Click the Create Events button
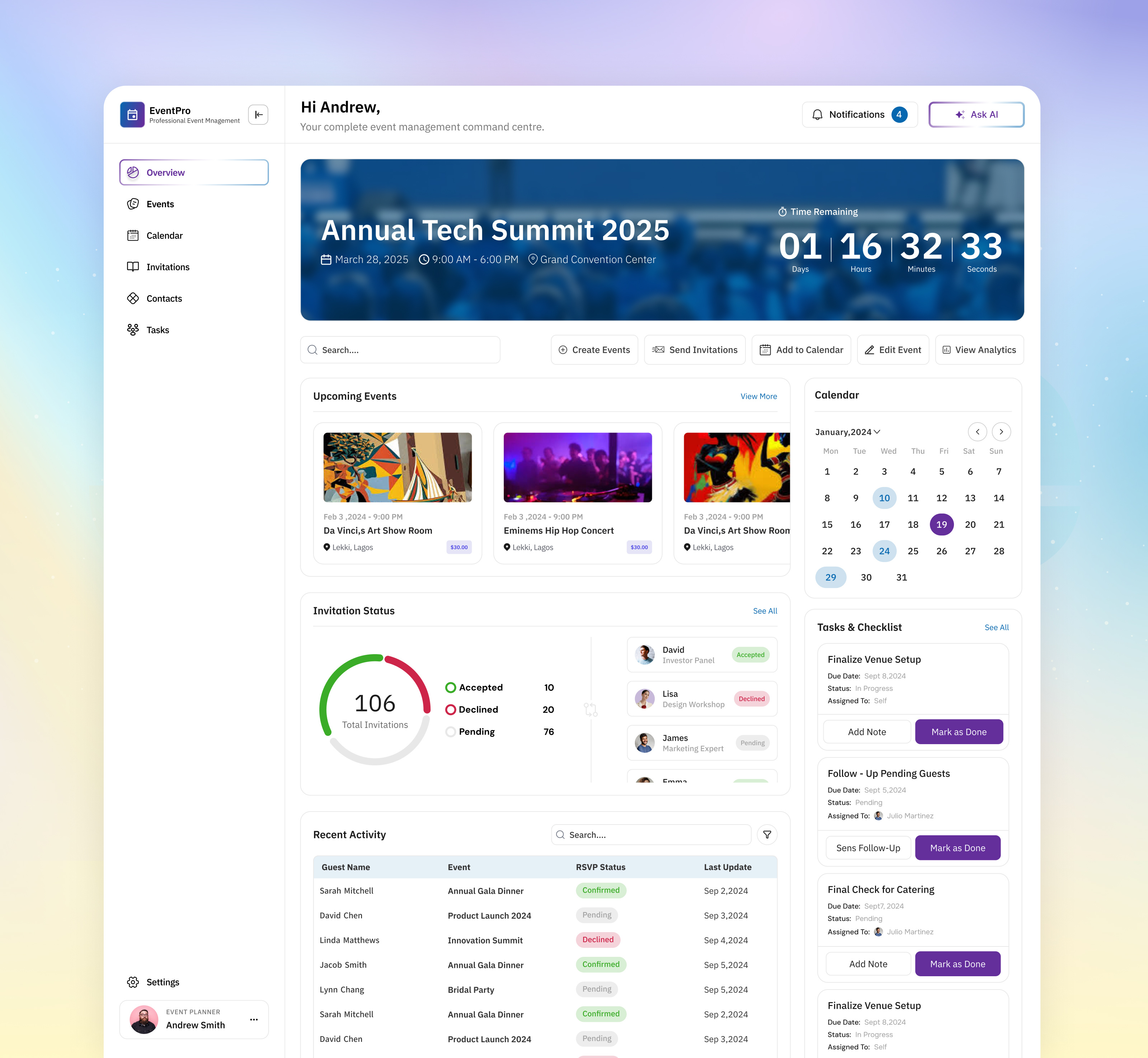This screenshot has width=1148, height=1058. (594, 350)
